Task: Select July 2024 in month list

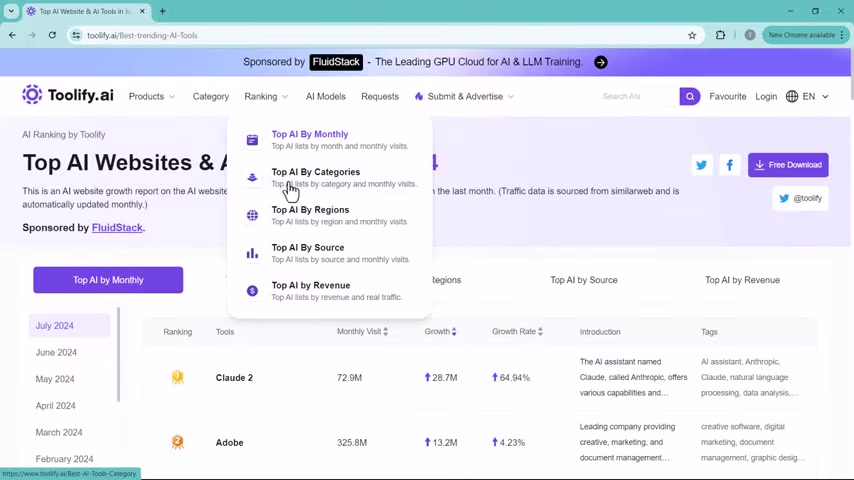Action: tap(69, 325)
